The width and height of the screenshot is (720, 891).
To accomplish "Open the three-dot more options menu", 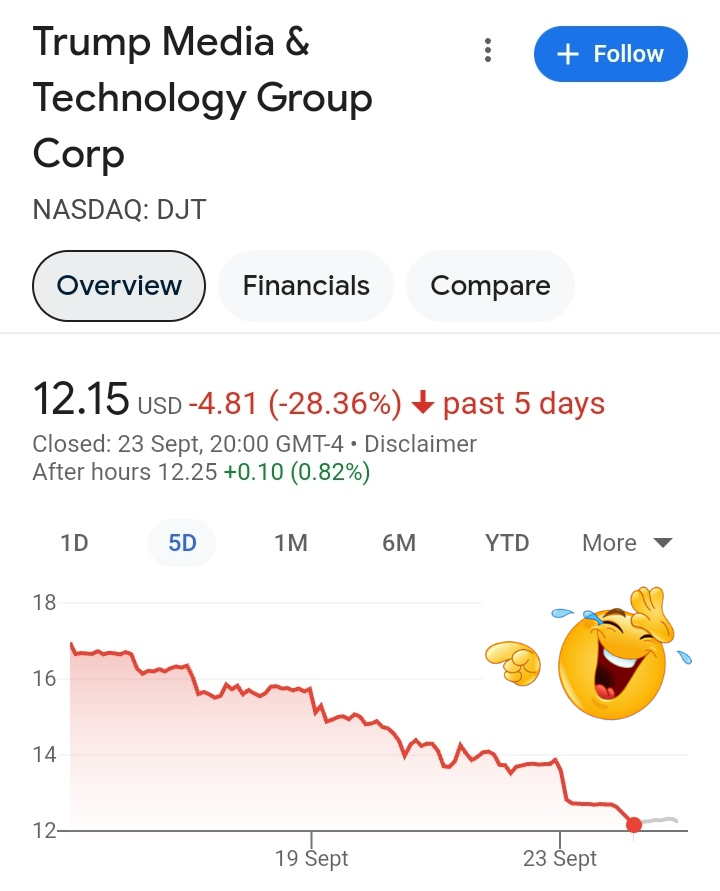I will point(488,51).
